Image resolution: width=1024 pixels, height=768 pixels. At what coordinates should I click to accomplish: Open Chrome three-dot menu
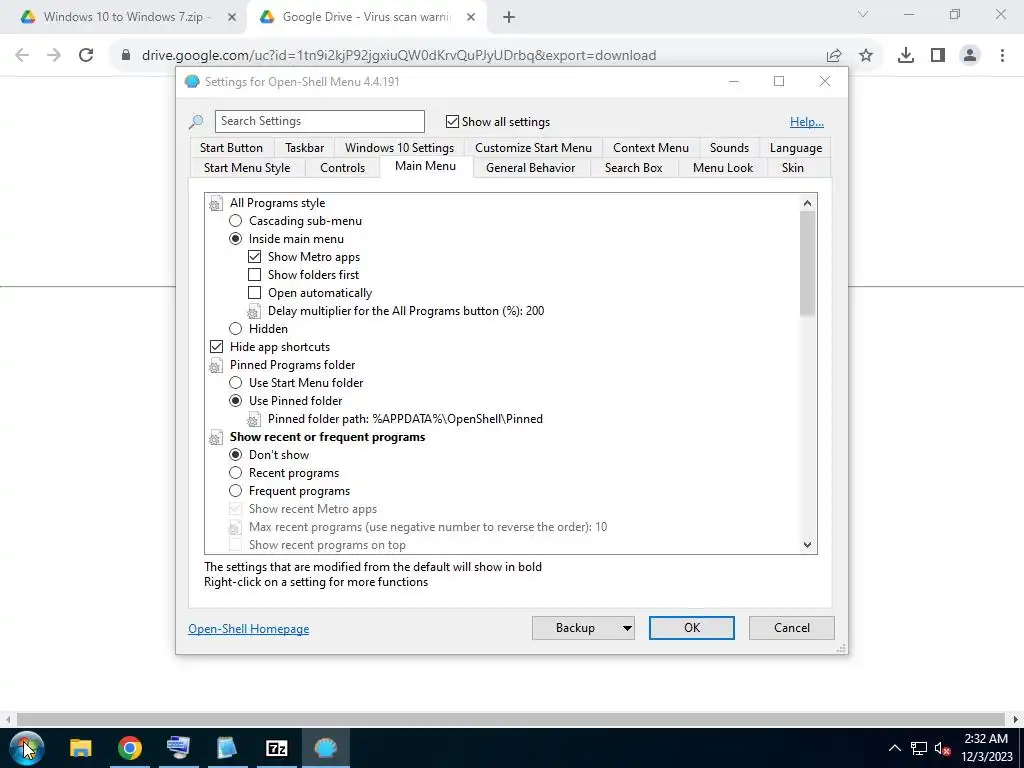point(1002,56)
